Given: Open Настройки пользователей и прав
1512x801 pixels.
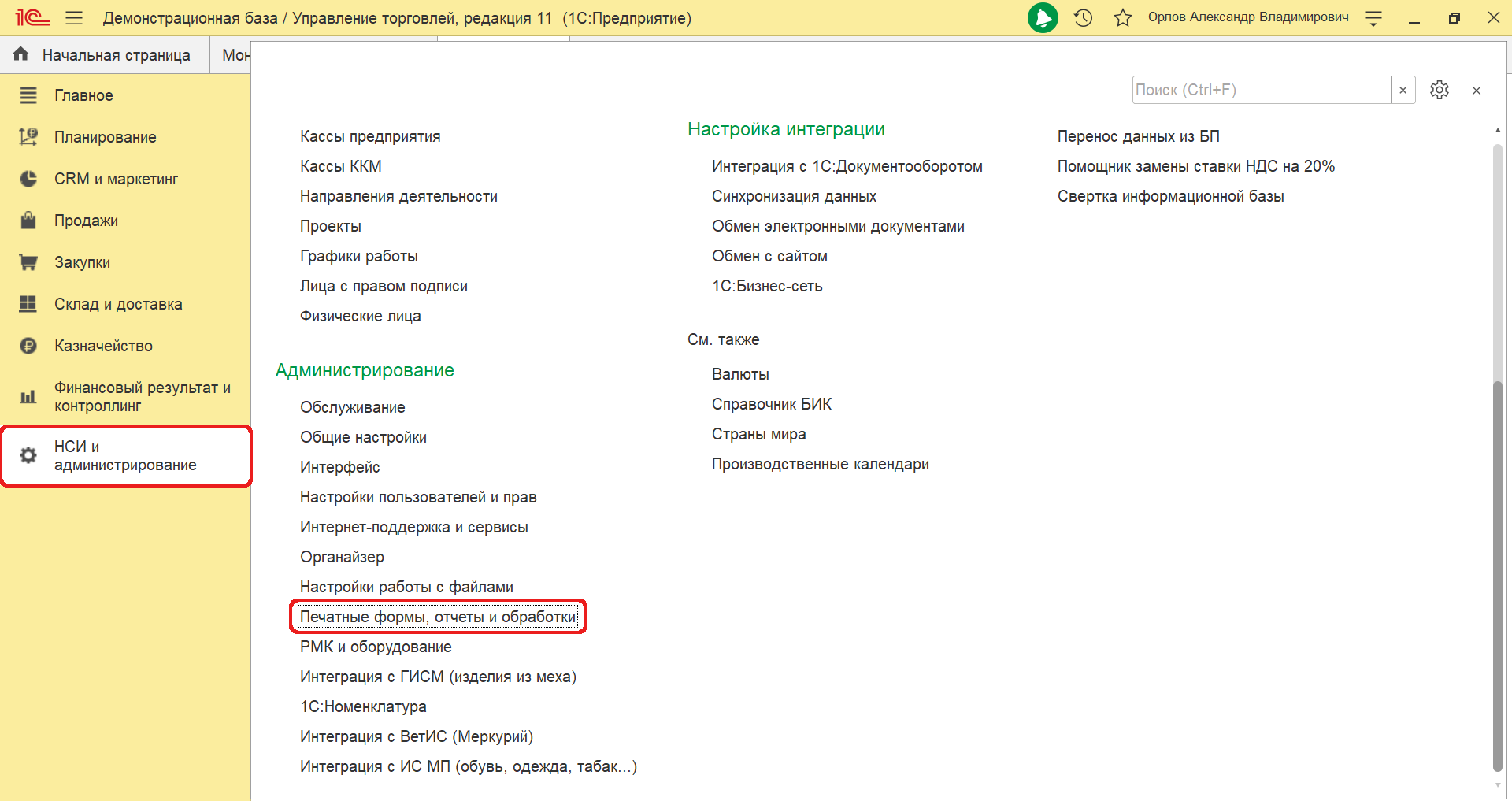Looking at the screenshot, I should (418, 497).
